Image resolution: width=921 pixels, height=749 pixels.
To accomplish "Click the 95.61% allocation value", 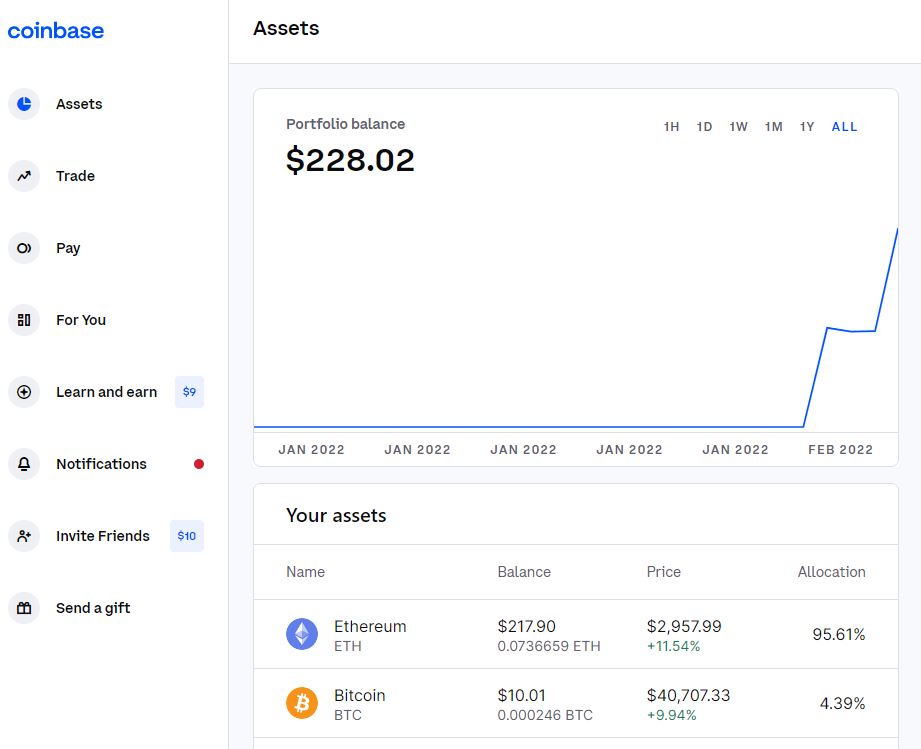I will [x=839, y=634].
